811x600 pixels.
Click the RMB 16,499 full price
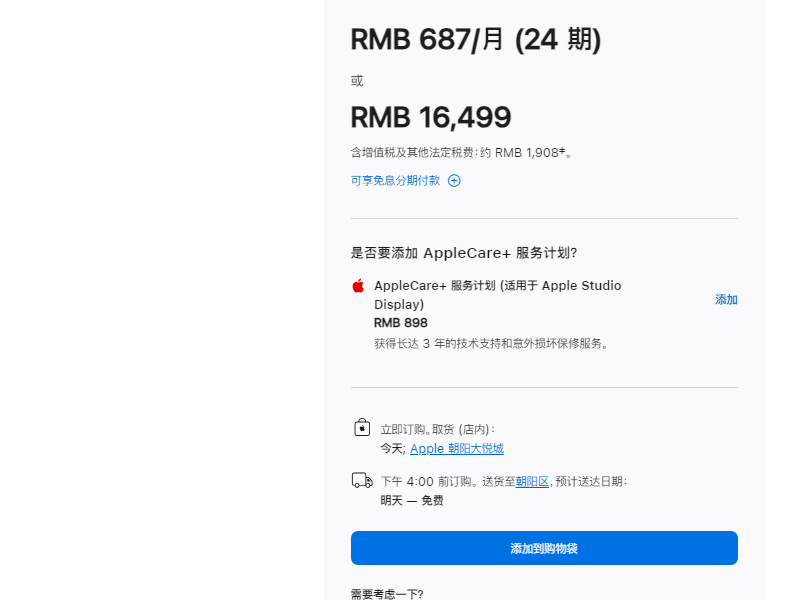[431, 117]
